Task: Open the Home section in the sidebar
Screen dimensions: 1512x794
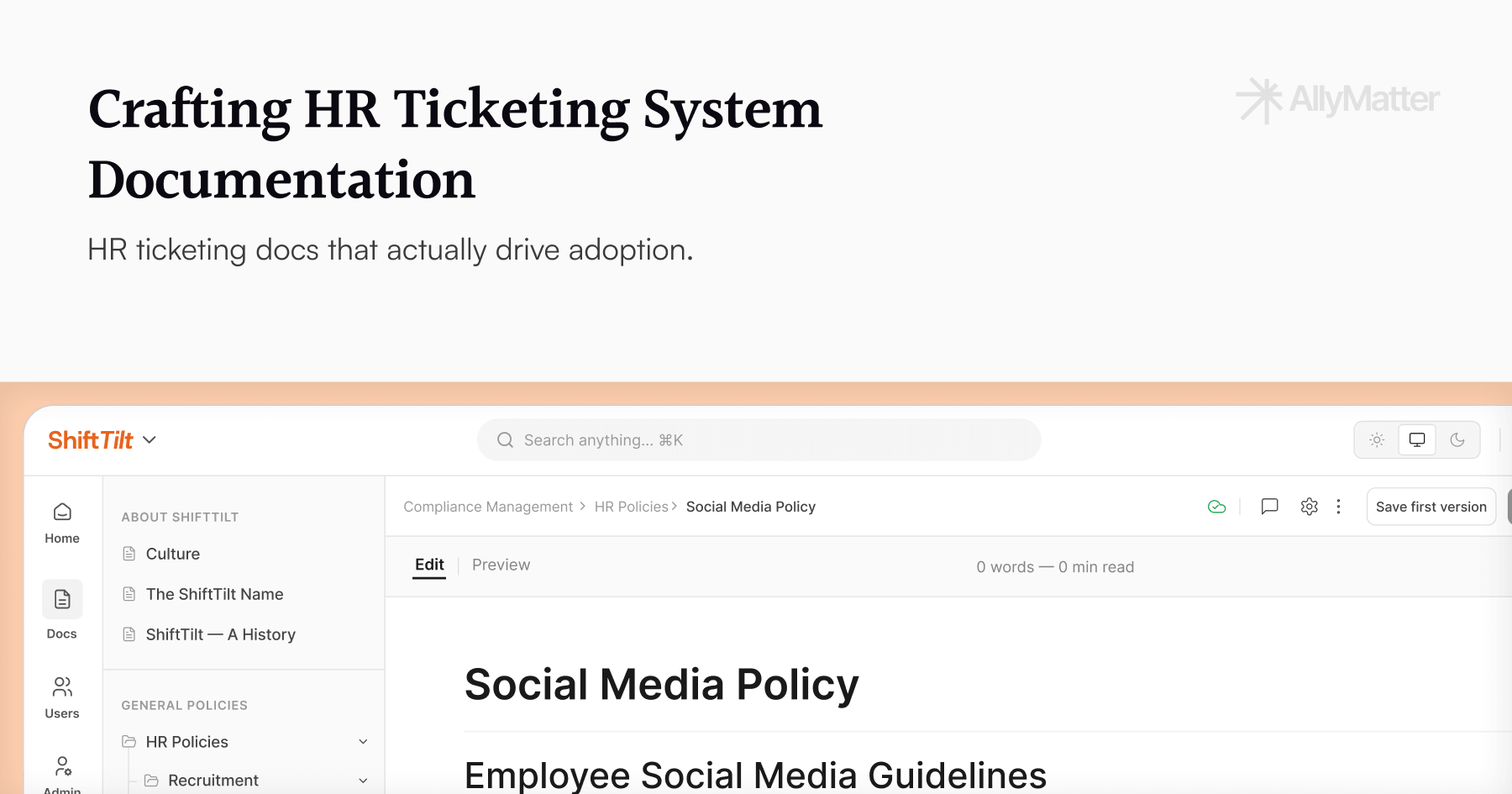Action: (x=62, y=523)
